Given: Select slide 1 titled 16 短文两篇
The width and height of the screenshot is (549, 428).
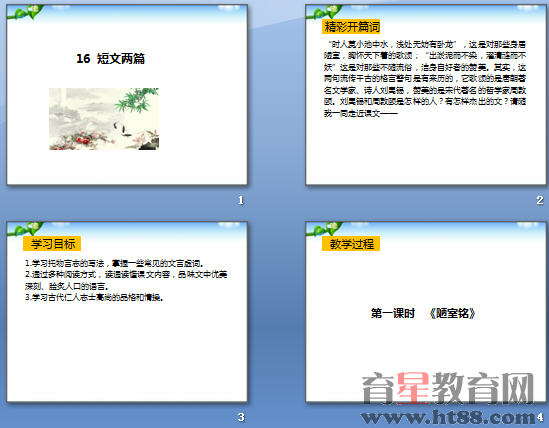Looking at the screenshot, I should pos(127,95).
